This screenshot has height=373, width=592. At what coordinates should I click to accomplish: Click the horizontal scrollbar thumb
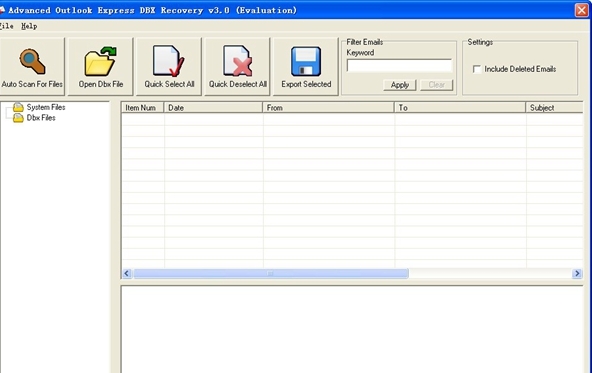271,273
